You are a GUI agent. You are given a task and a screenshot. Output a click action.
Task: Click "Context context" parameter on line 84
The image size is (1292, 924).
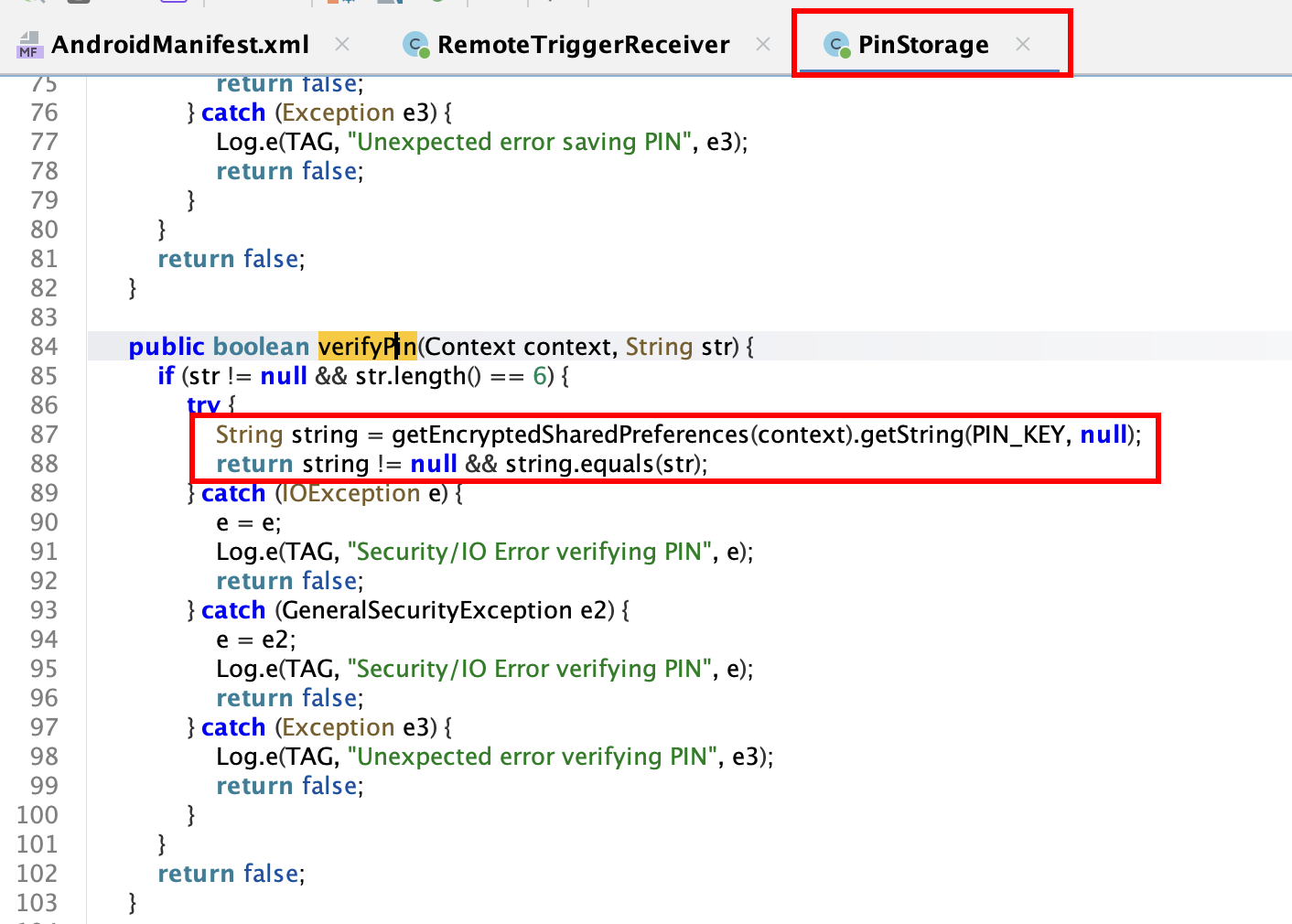[520, 347]
